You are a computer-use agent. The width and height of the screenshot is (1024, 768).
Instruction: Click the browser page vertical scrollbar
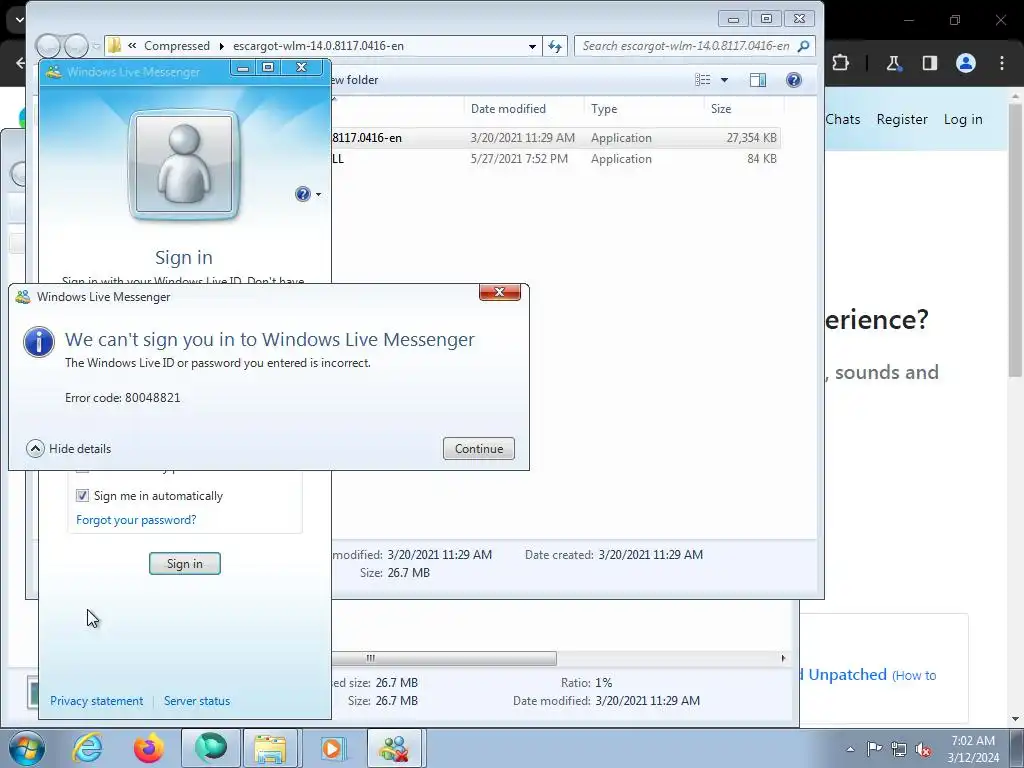1015,240
